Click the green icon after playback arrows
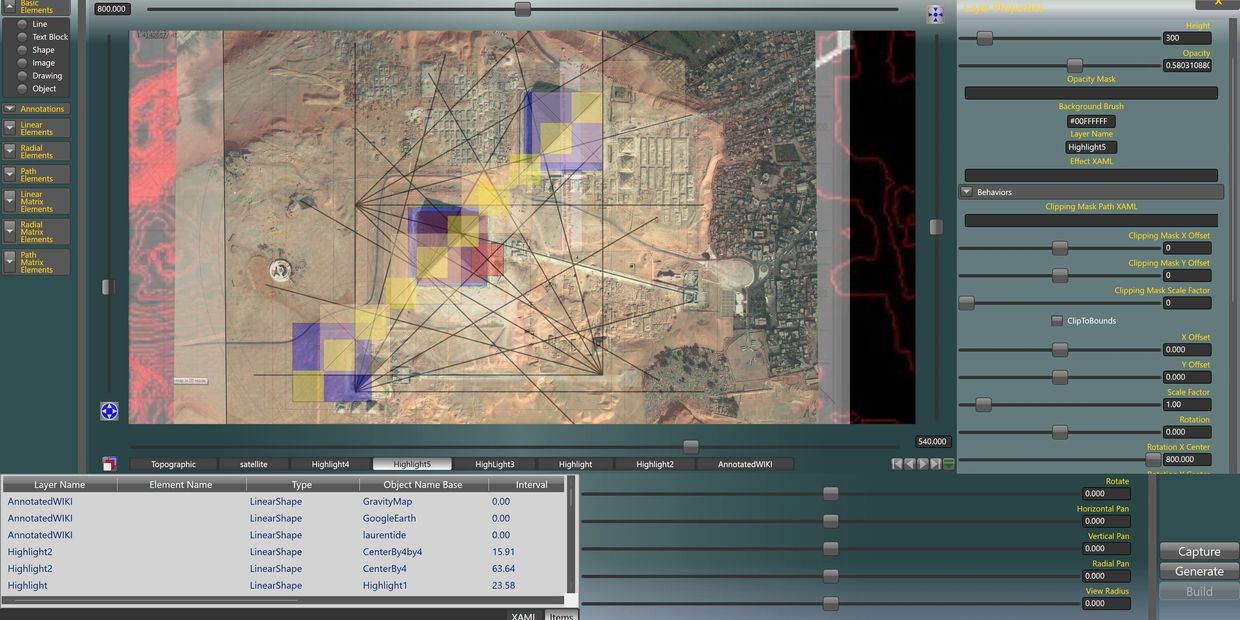This screenshot has height=620, width=1240. pyautogui.click(x=949, y=464)
